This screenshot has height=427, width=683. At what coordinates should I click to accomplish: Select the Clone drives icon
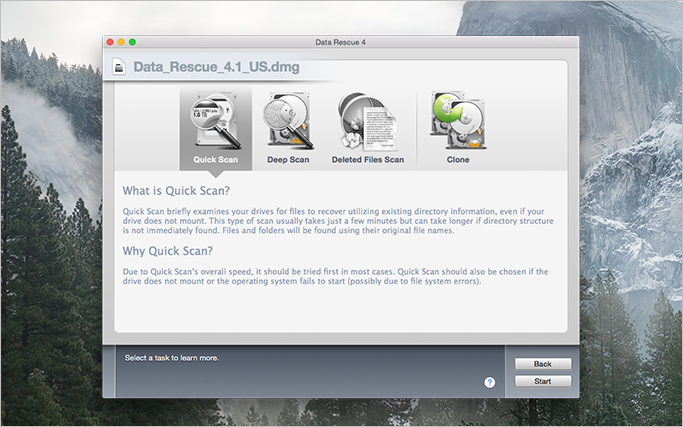(x=458, y=120)
